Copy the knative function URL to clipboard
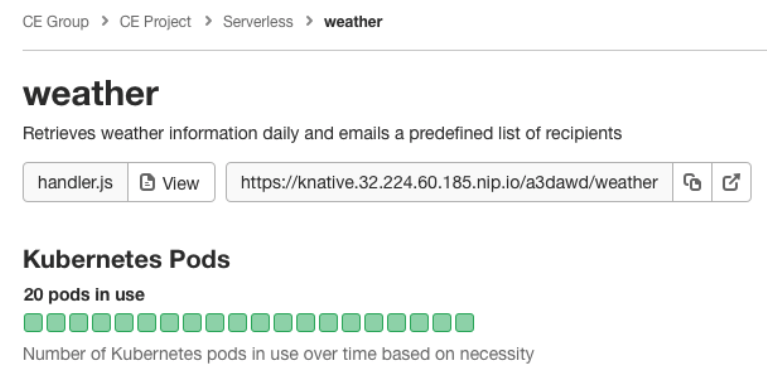 pyautogui.click(x=692, y=182)
